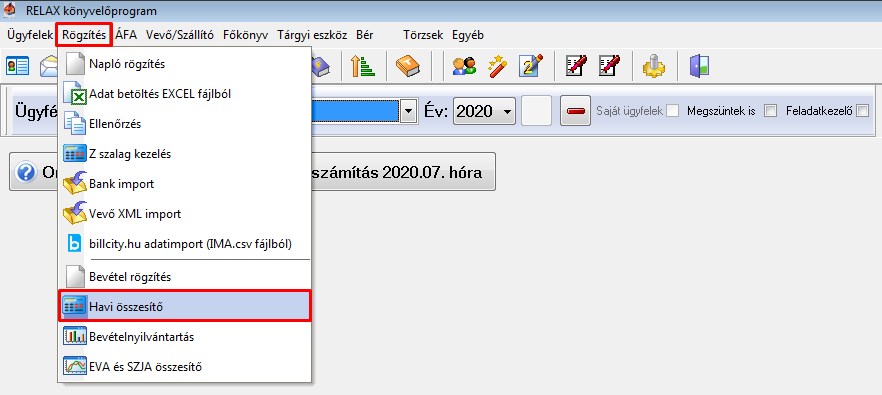Open the client selection dropdown arrow
882x395 pixels.
[408, 111]
